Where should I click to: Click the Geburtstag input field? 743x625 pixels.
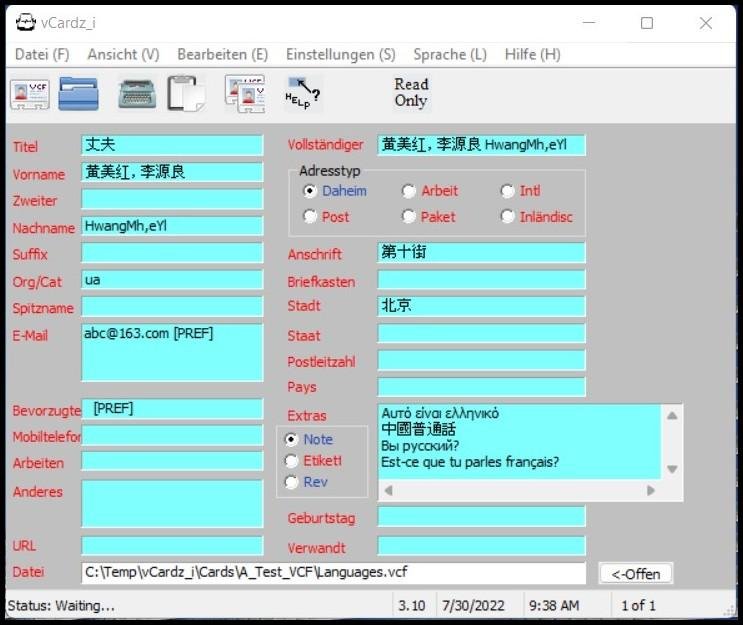[481, 516]
